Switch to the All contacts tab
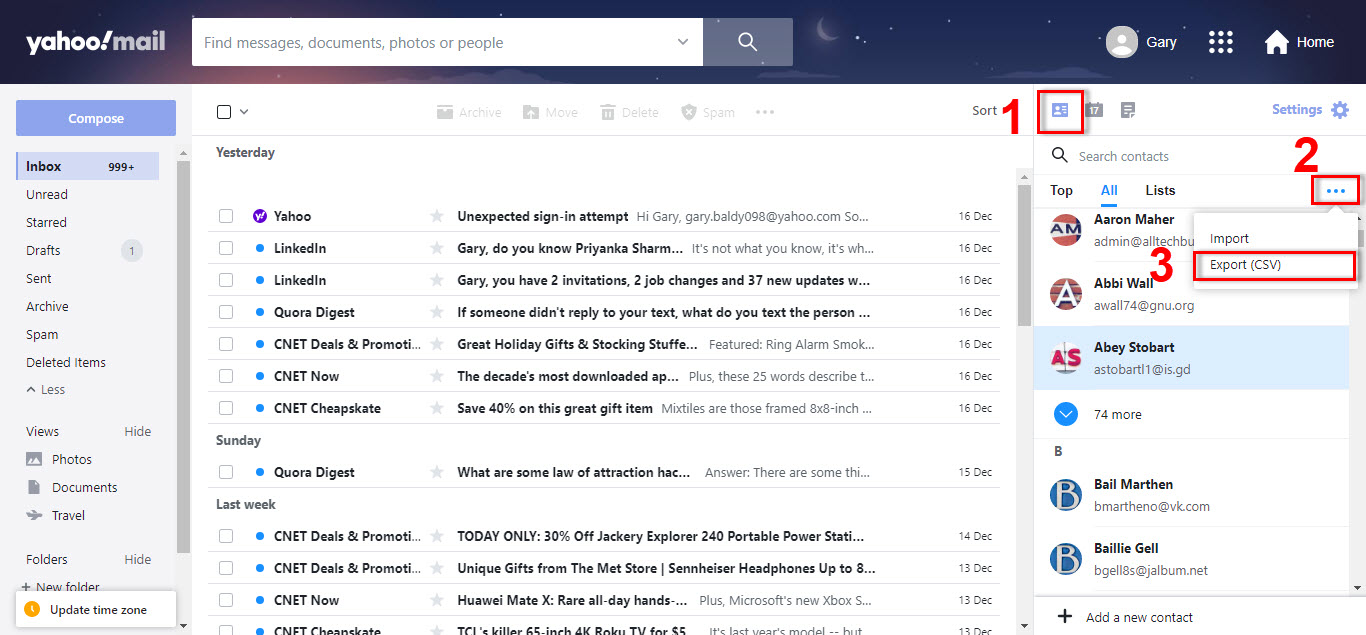The height and width of the screenshot is (635, 1366). [1109, 190]
